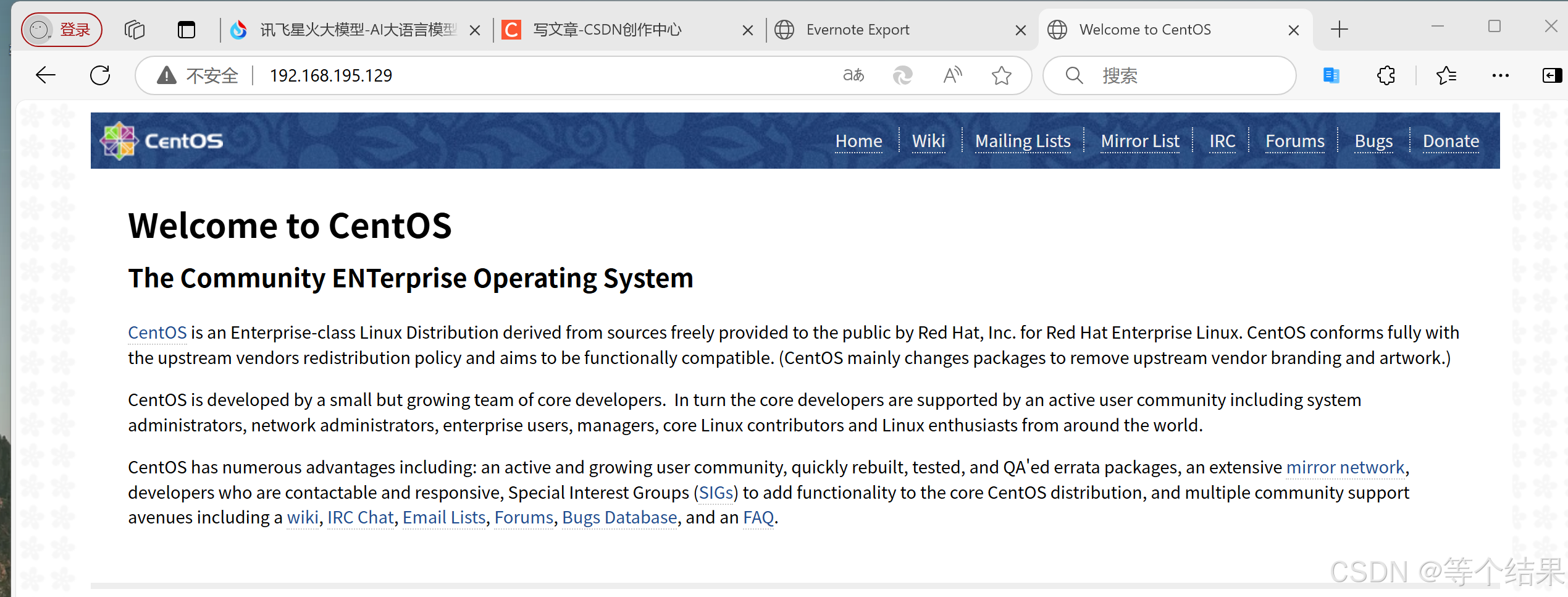Open the extensions puzzle icon

click(x=1386, y=75)
